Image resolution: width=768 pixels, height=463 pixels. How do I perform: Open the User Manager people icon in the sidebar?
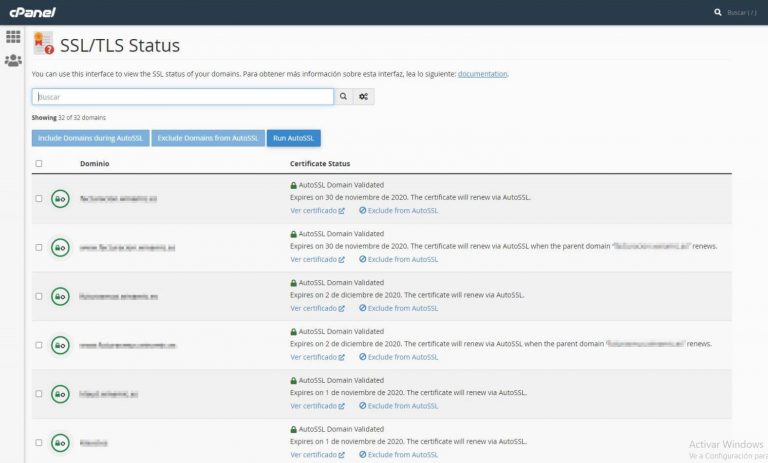pyautogui.click(x=13, y=61)
